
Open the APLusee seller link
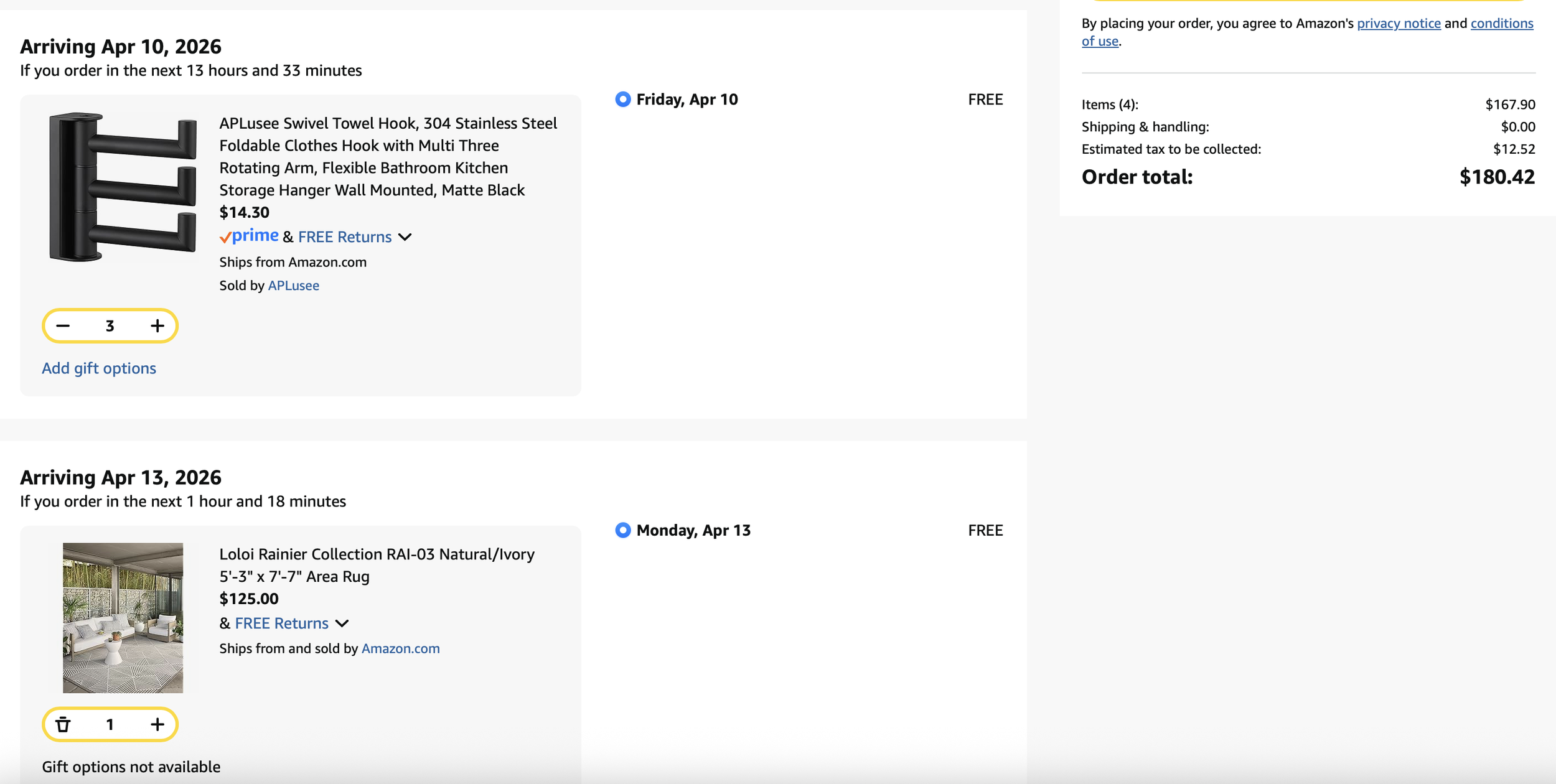(x=293, y=286)
